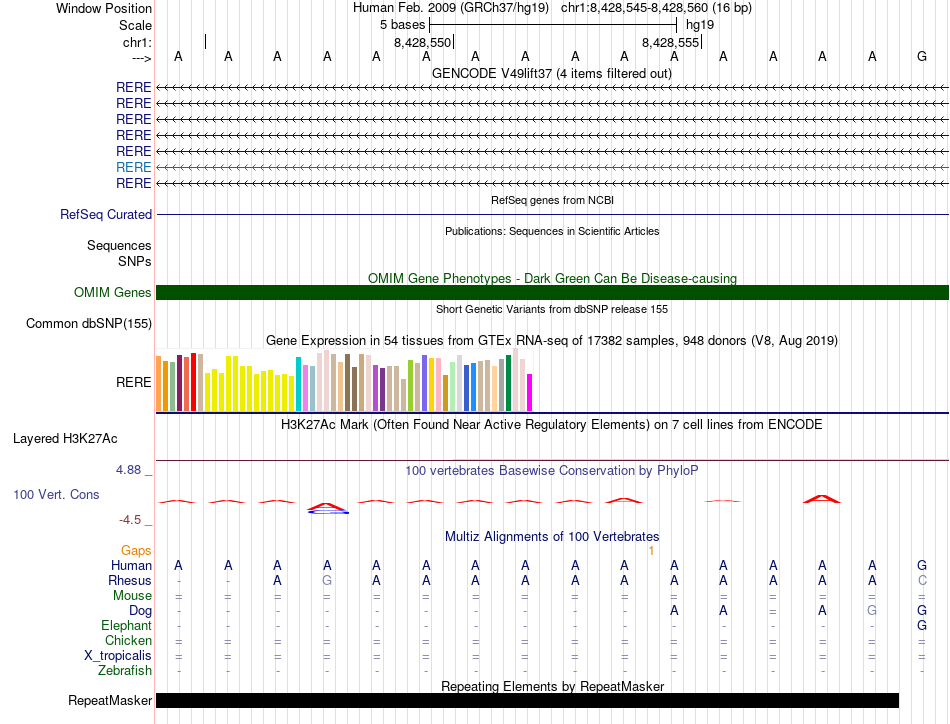Image resolution: width=950 pixels, height=724 pixels.
Task: Open the Multiz Alignments of 100 Vertebrates title
Action: pyautogui.click(x=551, y=537)
